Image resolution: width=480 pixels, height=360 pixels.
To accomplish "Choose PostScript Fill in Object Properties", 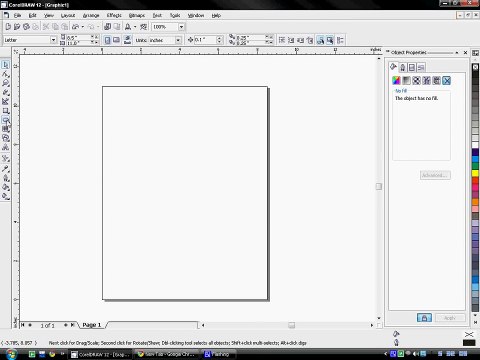I will 436,80.
